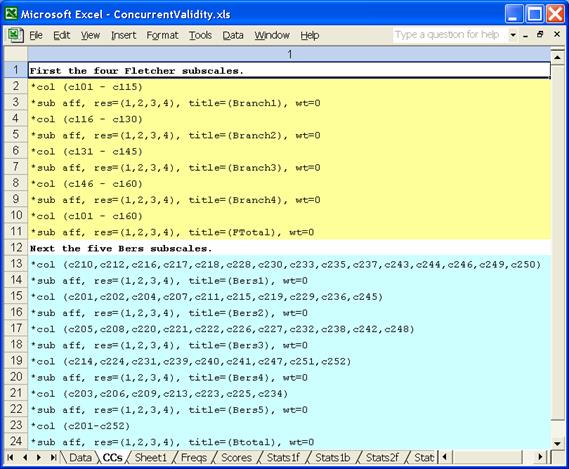The image size is (569, 469).
Task: Click the Excel workbook icon beside File
Action: point(15,35)
